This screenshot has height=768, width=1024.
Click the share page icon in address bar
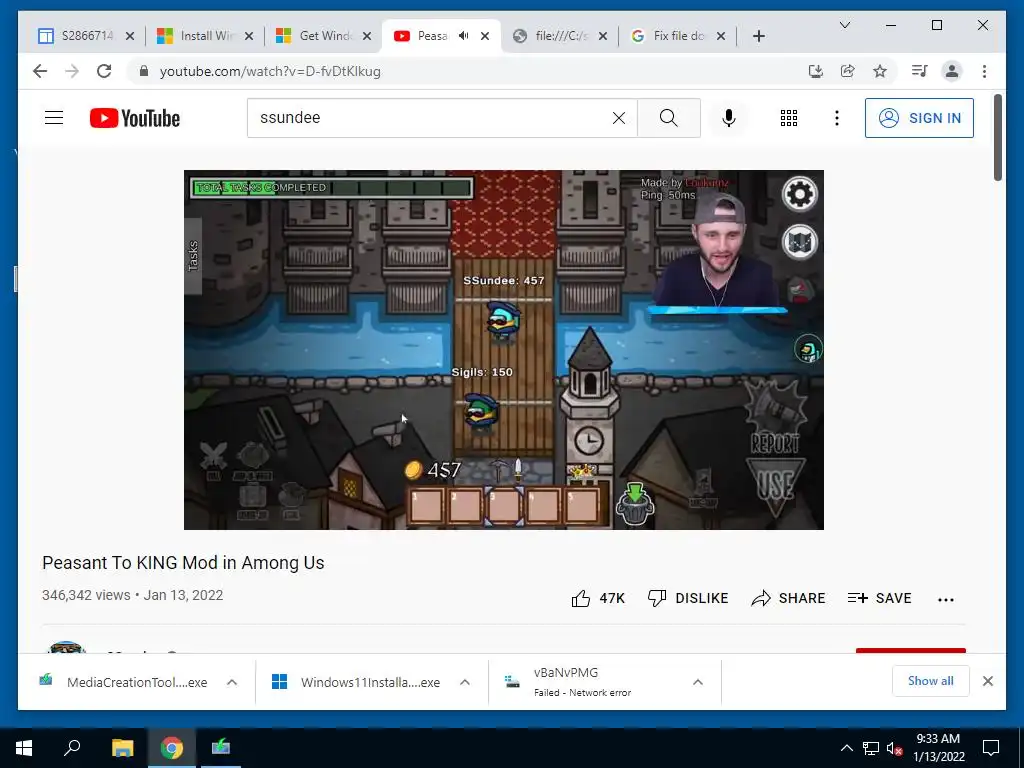(848, 71)
